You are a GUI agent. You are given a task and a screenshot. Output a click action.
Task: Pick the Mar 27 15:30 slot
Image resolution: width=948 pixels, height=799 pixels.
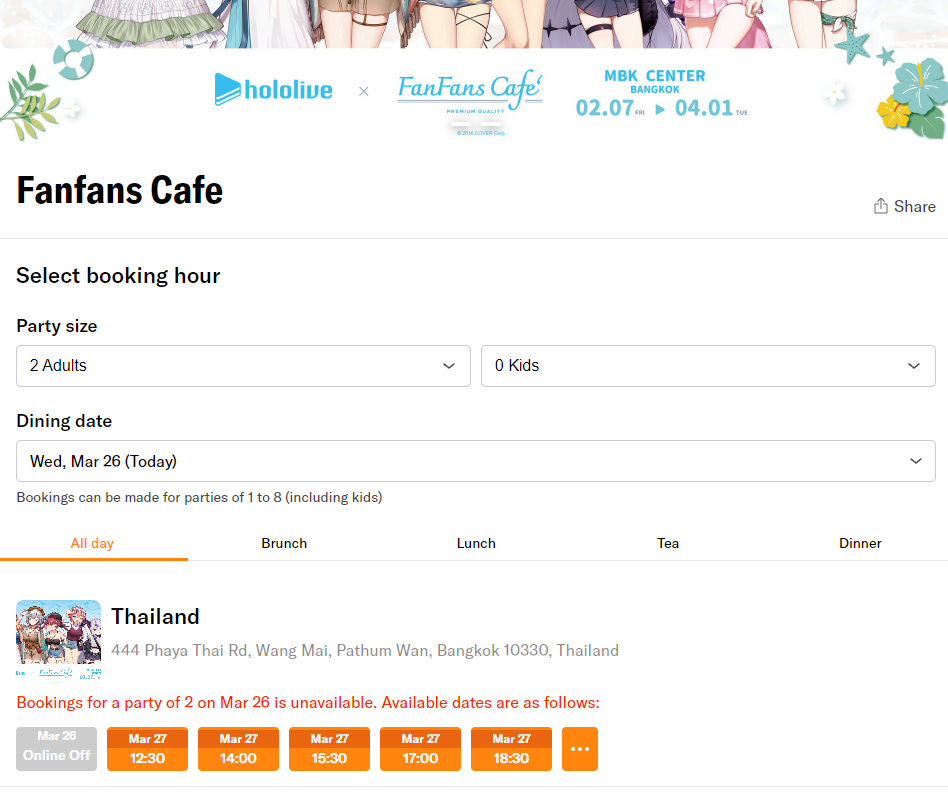pos(329,749)
